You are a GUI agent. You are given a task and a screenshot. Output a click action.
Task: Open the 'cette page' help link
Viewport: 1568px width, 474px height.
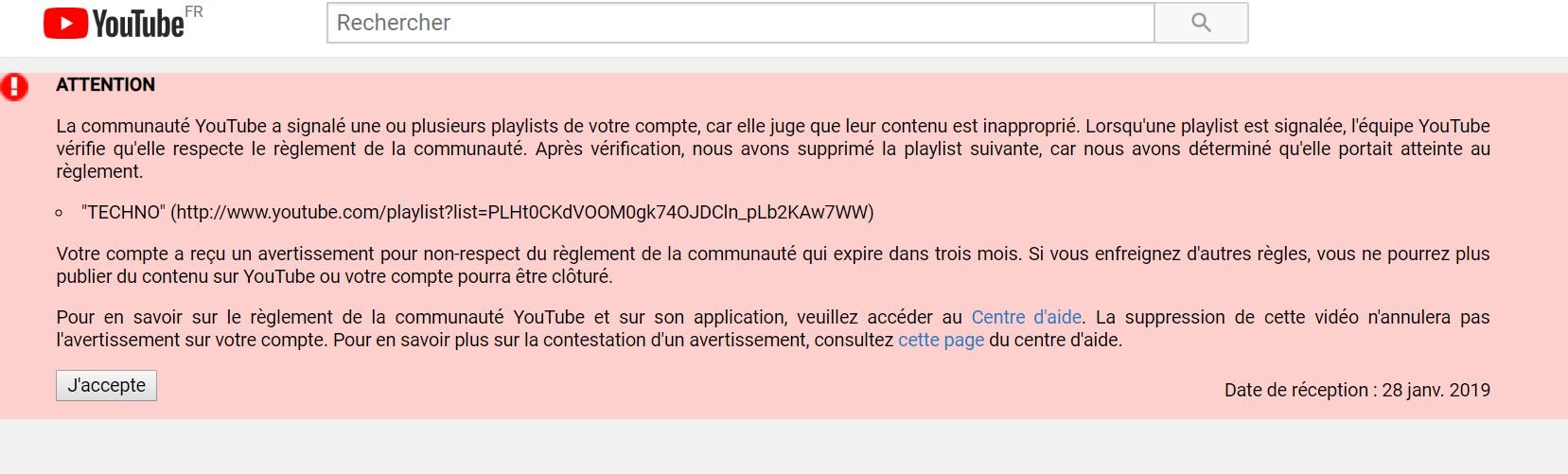941,340
